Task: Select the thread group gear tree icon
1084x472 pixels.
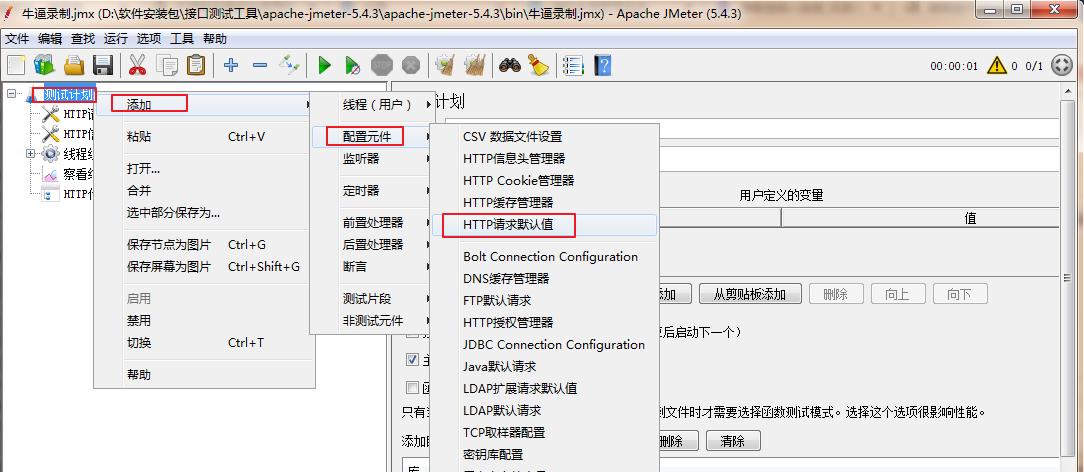Action: click(51, 154)
